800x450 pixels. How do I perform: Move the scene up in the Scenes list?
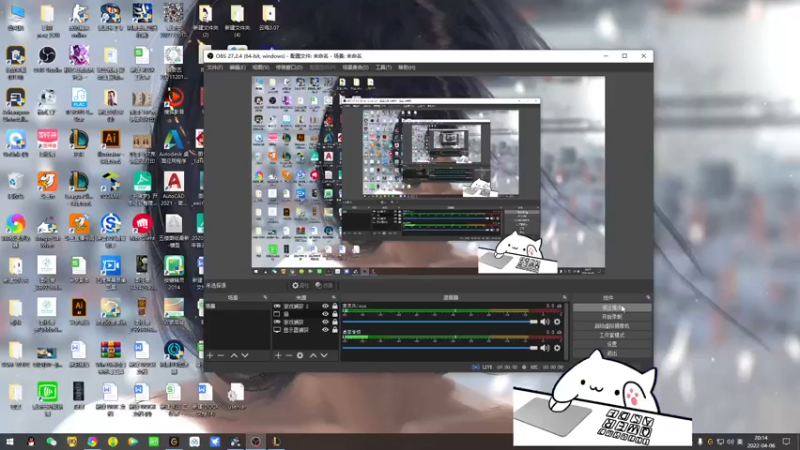(234, 355)
